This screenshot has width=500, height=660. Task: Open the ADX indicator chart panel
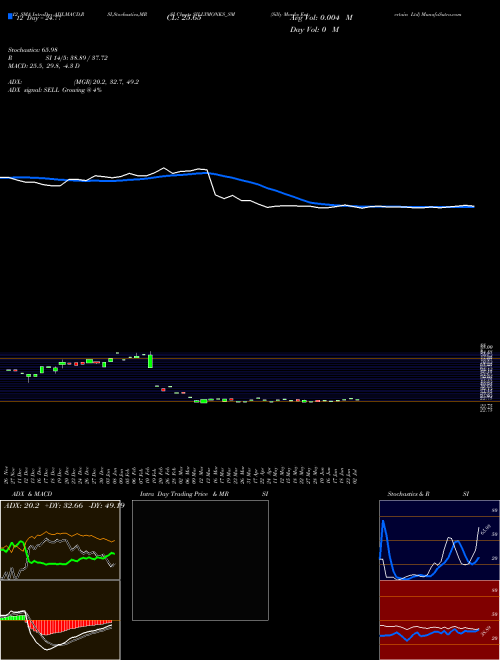click(x=60, y=540)
